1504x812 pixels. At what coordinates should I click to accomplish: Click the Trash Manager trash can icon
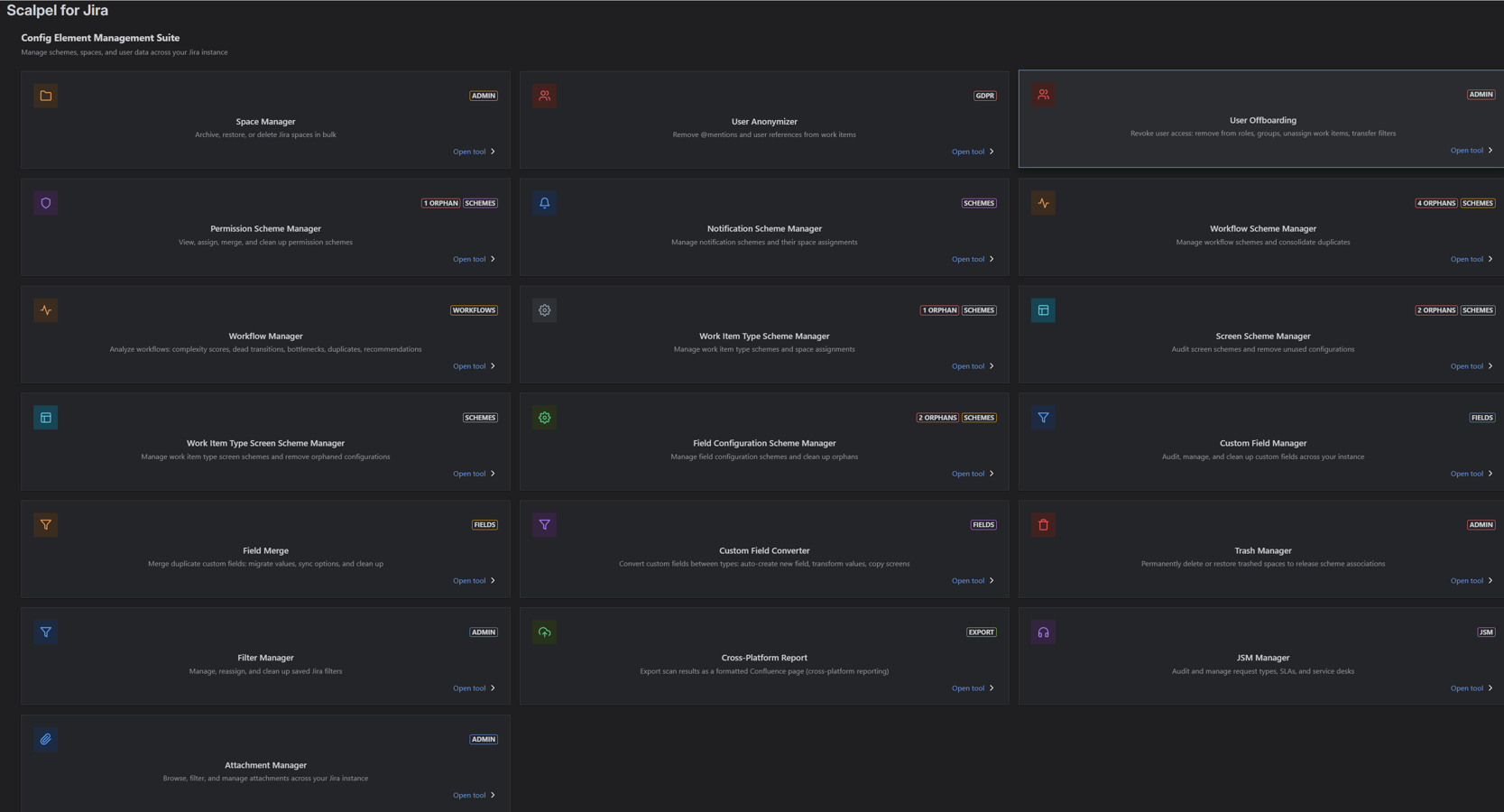1044,525
